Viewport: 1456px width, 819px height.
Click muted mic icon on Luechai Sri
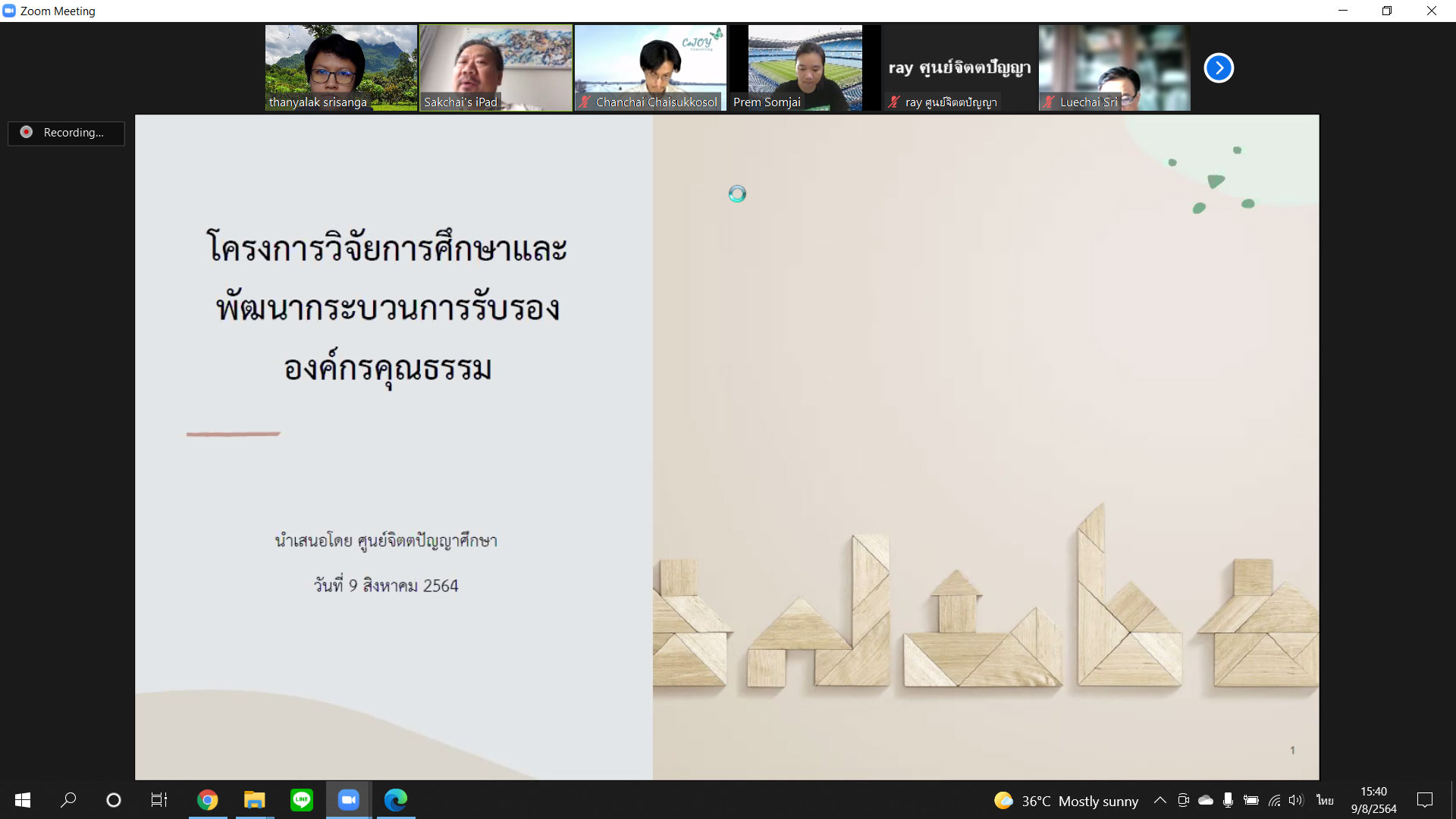[1050, 102]
